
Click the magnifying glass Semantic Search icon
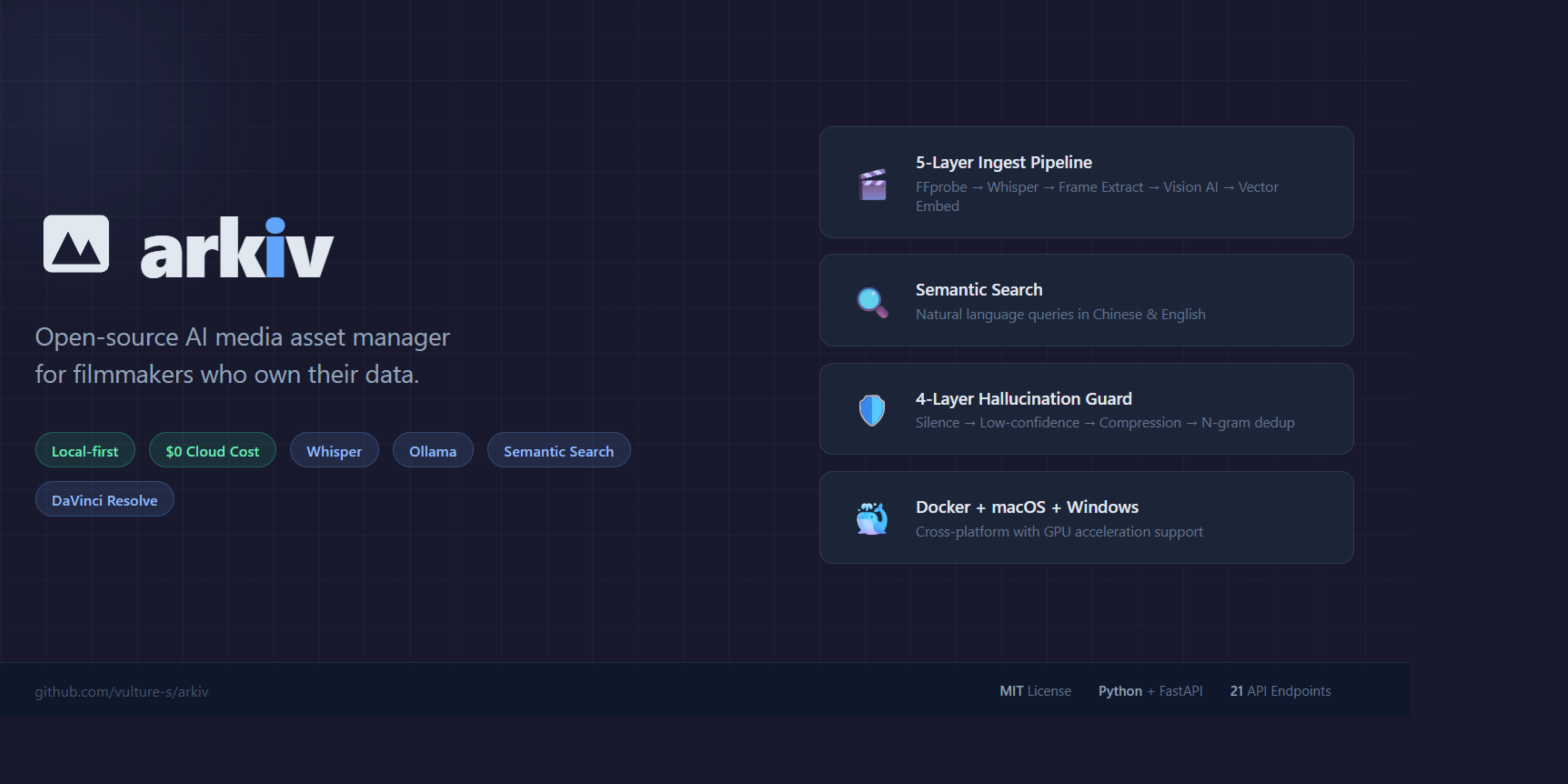click(872, 303)
